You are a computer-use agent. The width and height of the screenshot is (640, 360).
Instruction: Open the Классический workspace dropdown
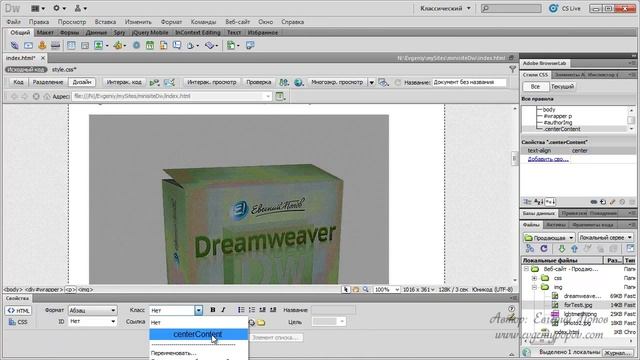click(x=445, y=8)
